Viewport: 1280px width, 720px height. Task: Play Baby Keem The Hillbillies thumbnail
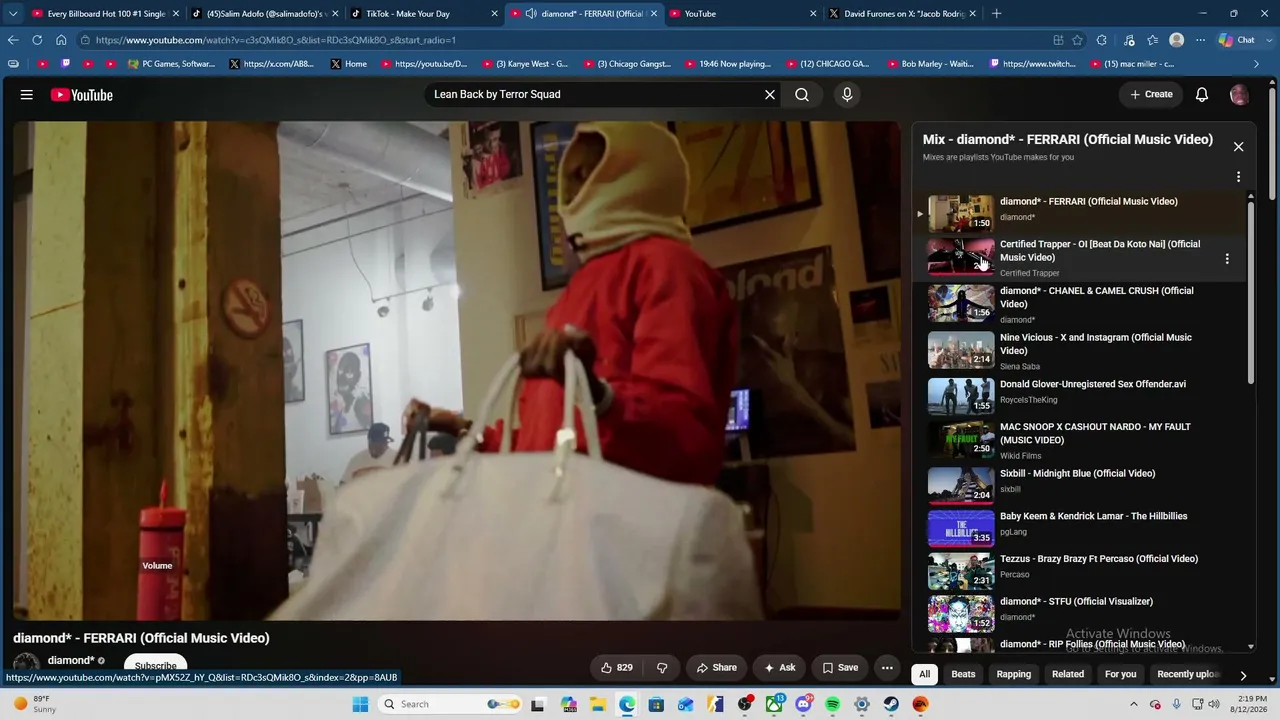960,529
